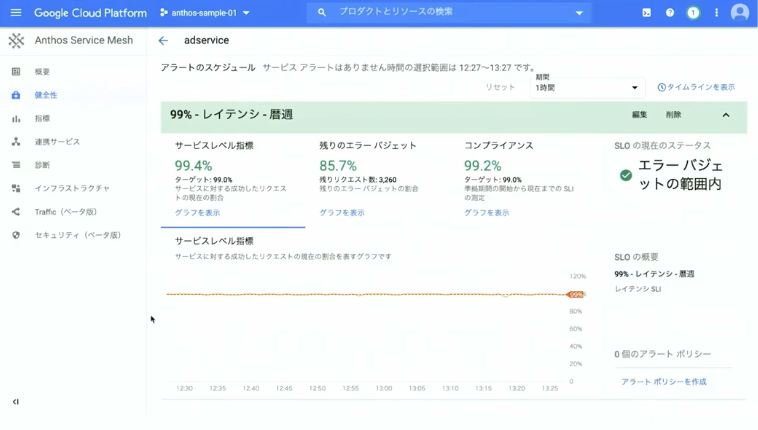Open インフラストラクチャ in the sidebar
Viewport: 758px width, 430px height.
tap(73, 188)
